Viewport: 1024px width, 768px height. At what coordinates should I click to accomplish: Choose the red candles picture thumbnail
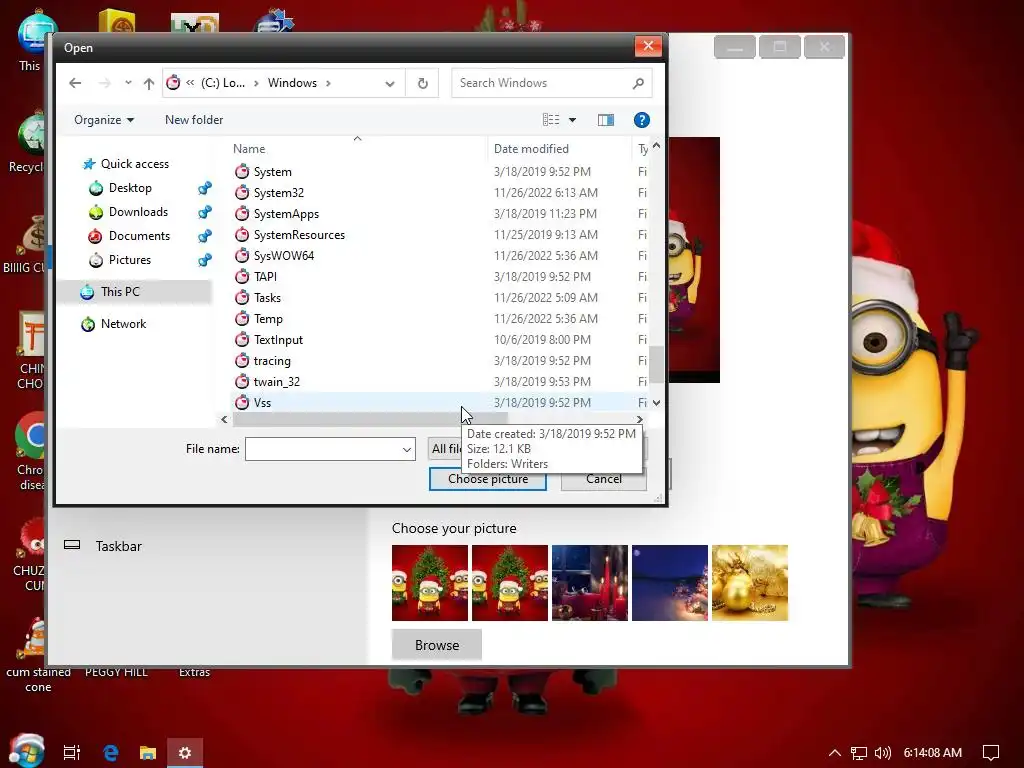click(590, 583)
